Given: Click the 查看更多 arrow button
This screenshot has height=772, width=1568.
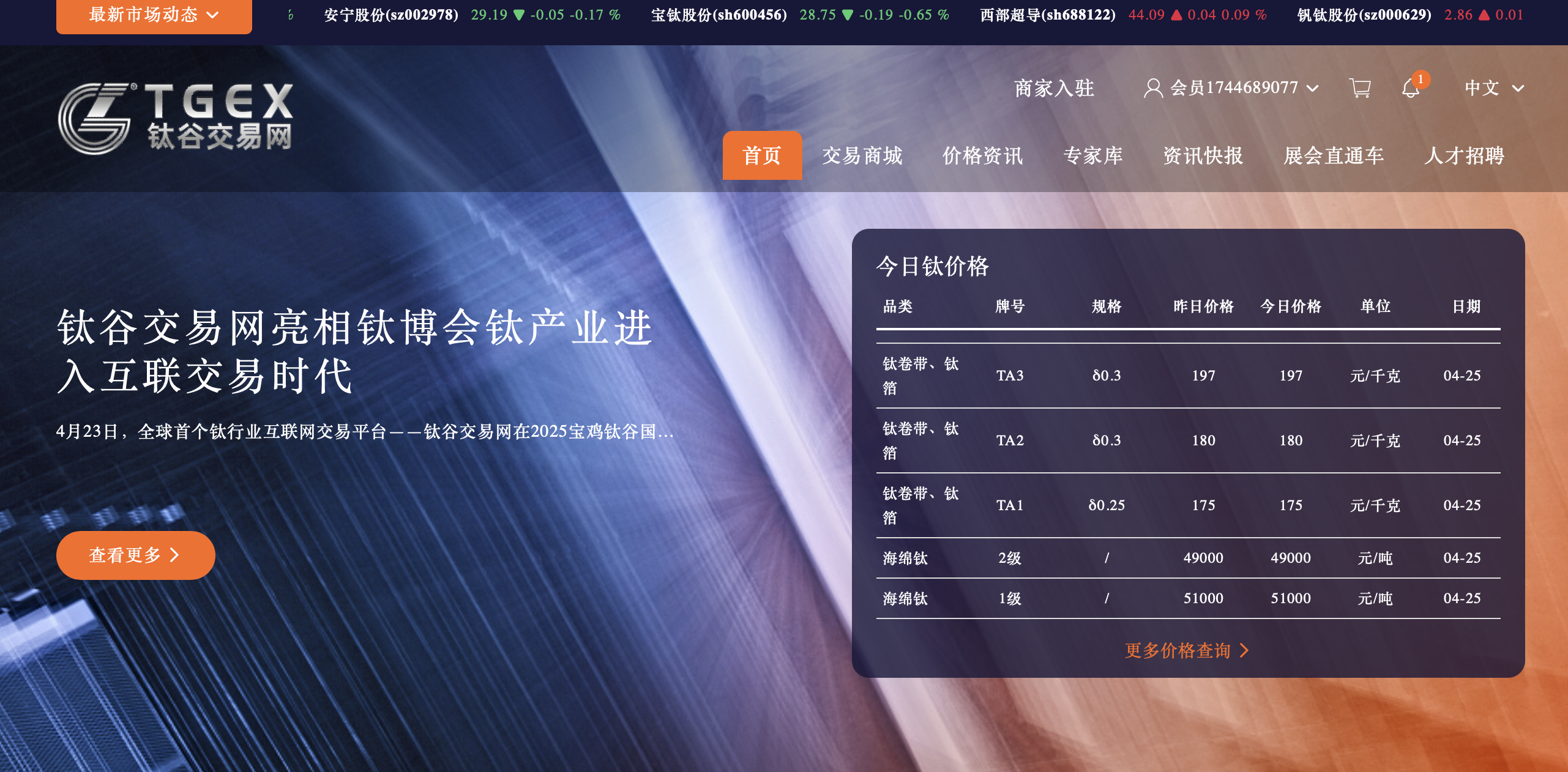Looking at the screenshot, I should pyautogui.click(x=135, y=555).
